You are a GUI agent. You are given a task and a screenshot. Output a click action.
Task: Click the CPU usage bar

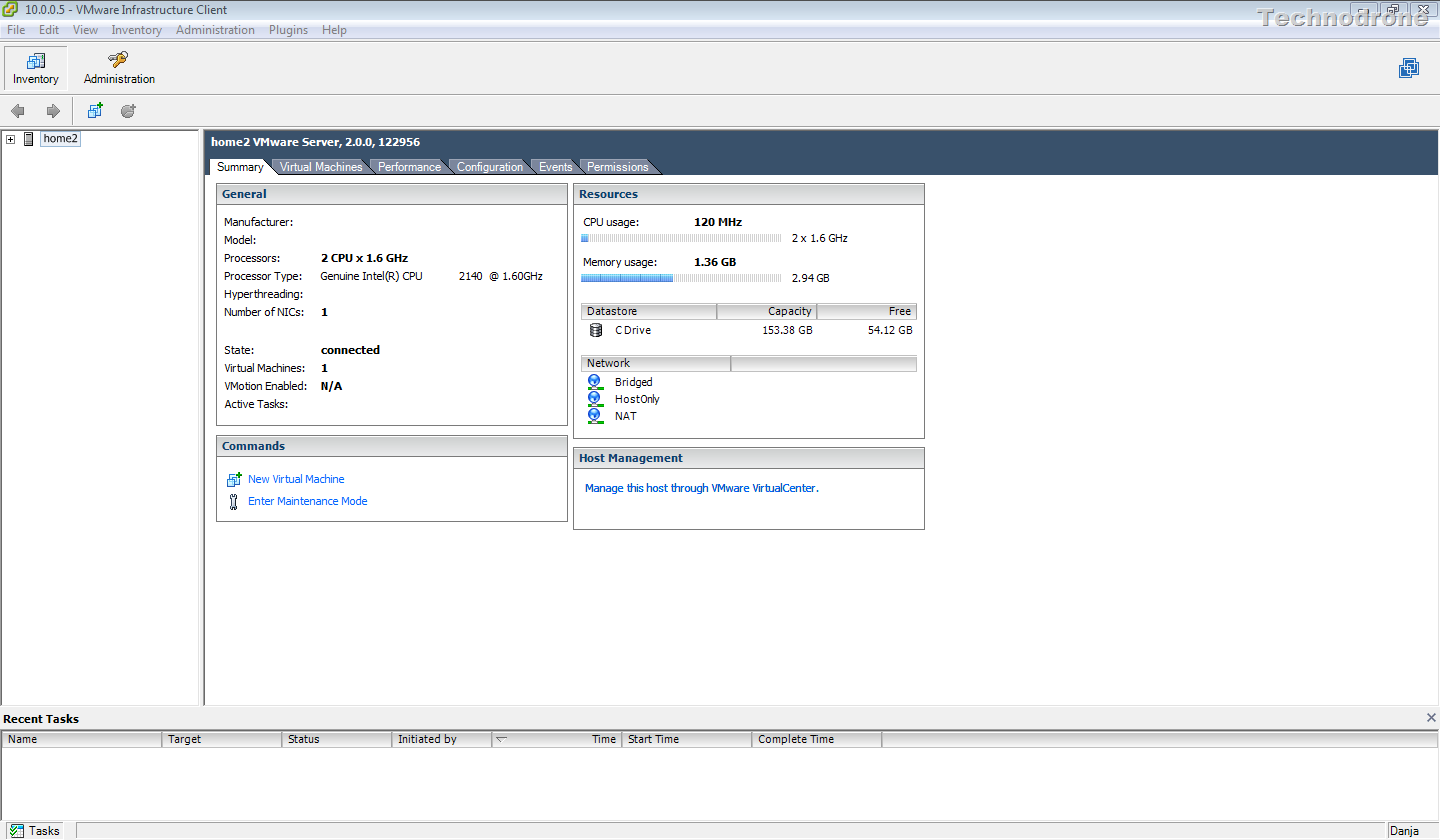[x=681, y=238]
